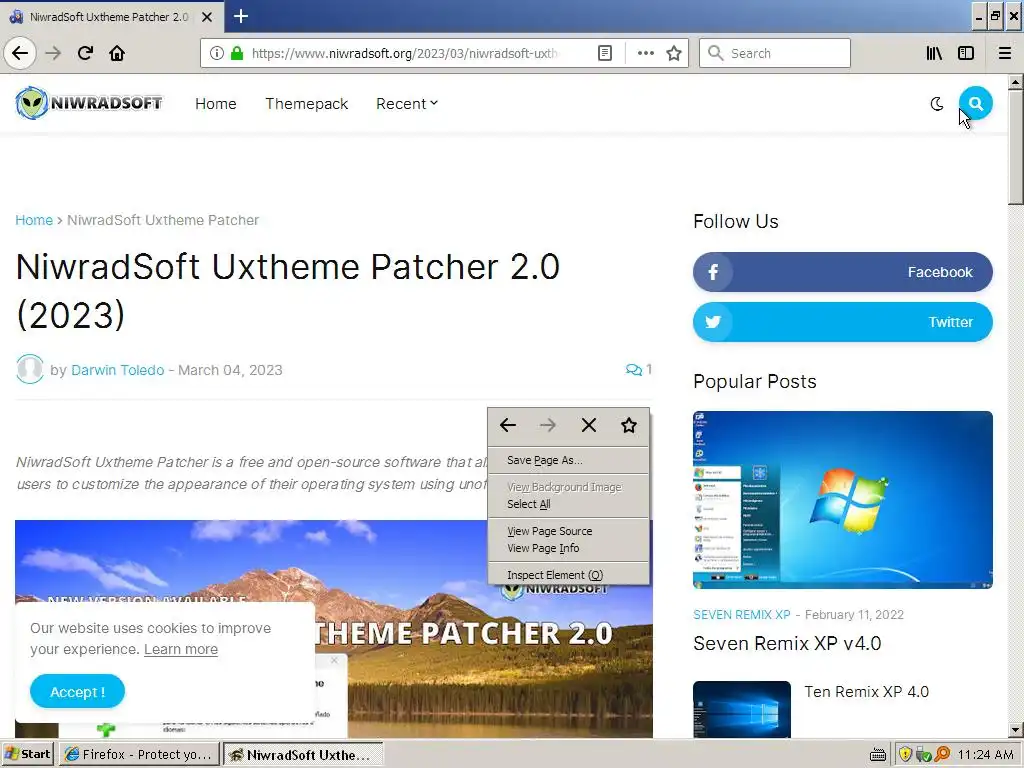Open the Ten Remix XP thumbnail
Image resolution: width=1024 pixels, height=768 pixels.
[741, 709]
